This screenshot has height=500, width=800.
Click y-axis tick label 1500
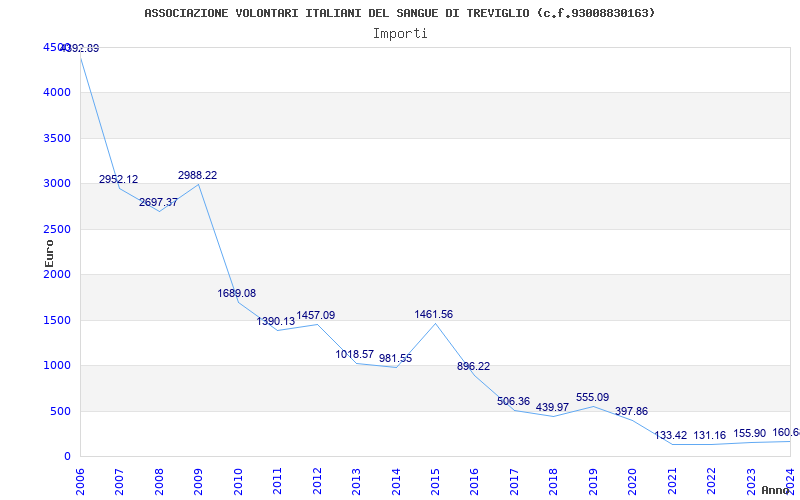57,320
